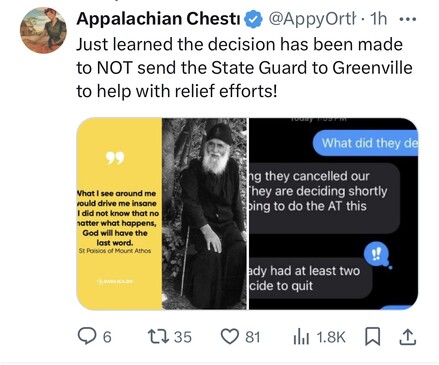Bookmark this tweet
439x365 pixels.
click(x=373, y=336)
